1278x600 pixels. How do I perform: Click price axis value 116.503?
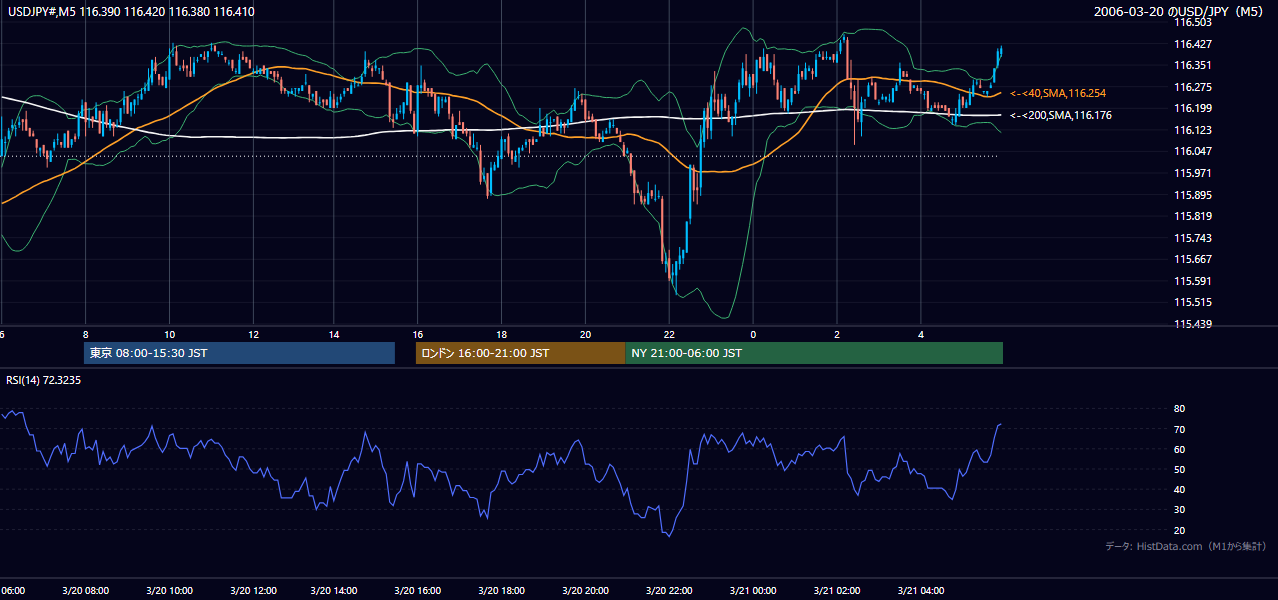[1192, 22]
